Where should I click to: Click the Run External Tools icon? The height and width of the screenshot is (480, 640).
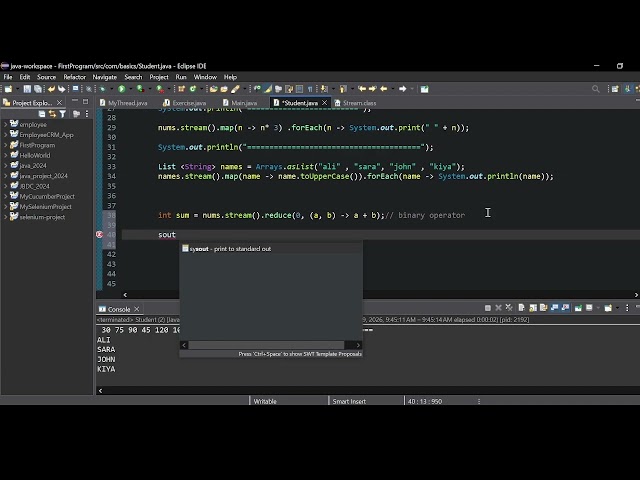(x=160, y=89)
